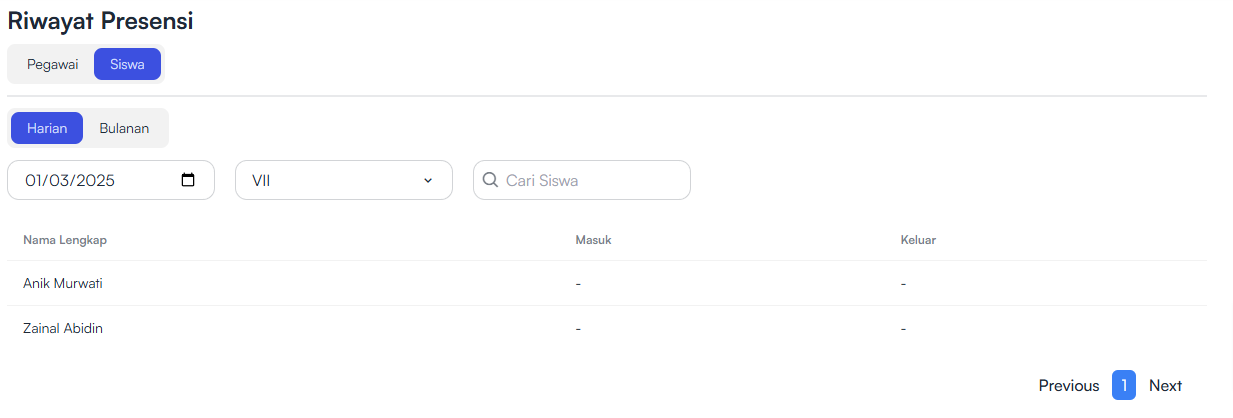This screenshot has height=418, width=1233.
Task: Select the Zainal Abidin row
Action: (x=607, y=328)
